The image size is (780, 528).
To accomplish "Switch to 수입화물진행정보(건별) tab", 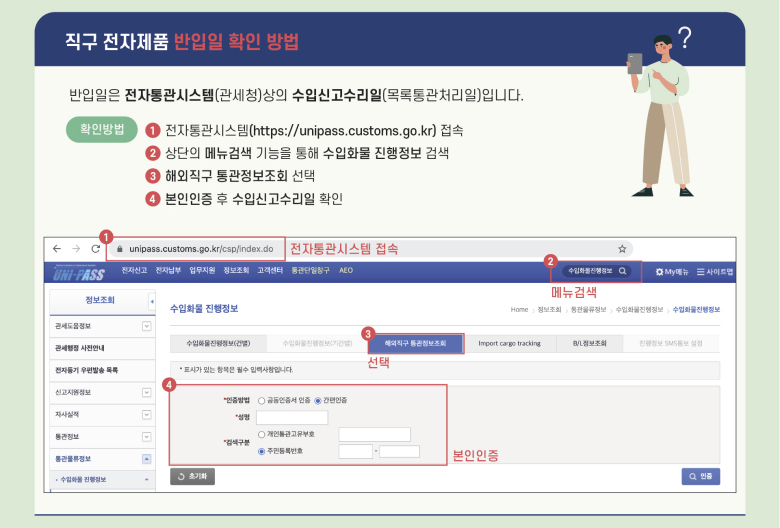I will (218, 343).
